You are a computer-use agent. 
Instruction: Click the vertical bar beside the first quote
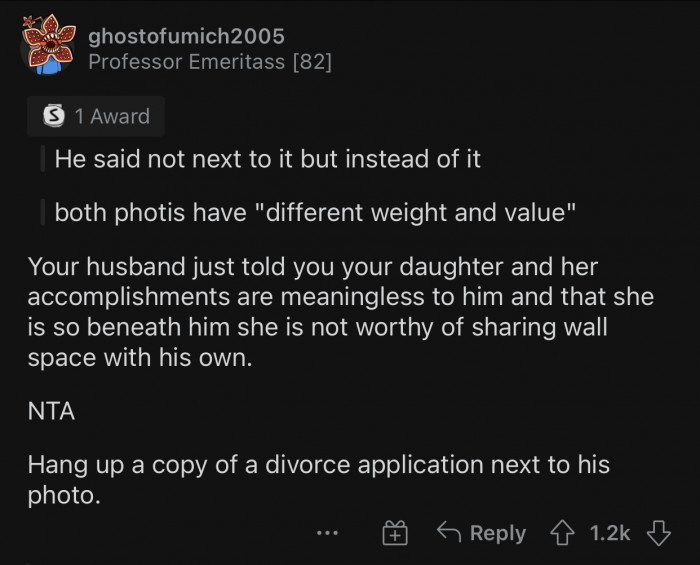pos(42,159)
